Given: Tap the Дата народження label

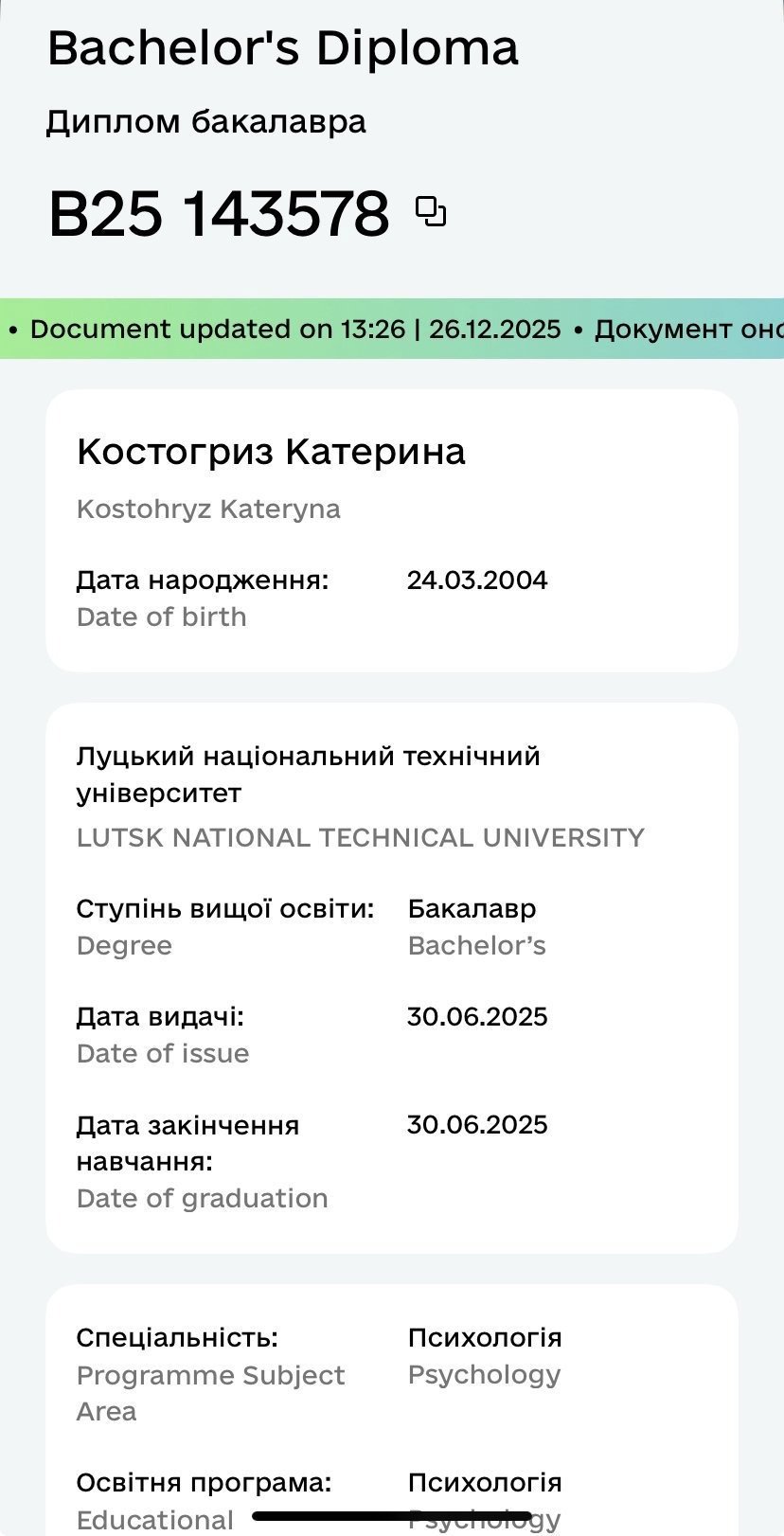Looking at the screenshot, I should (x=203, y=580).
